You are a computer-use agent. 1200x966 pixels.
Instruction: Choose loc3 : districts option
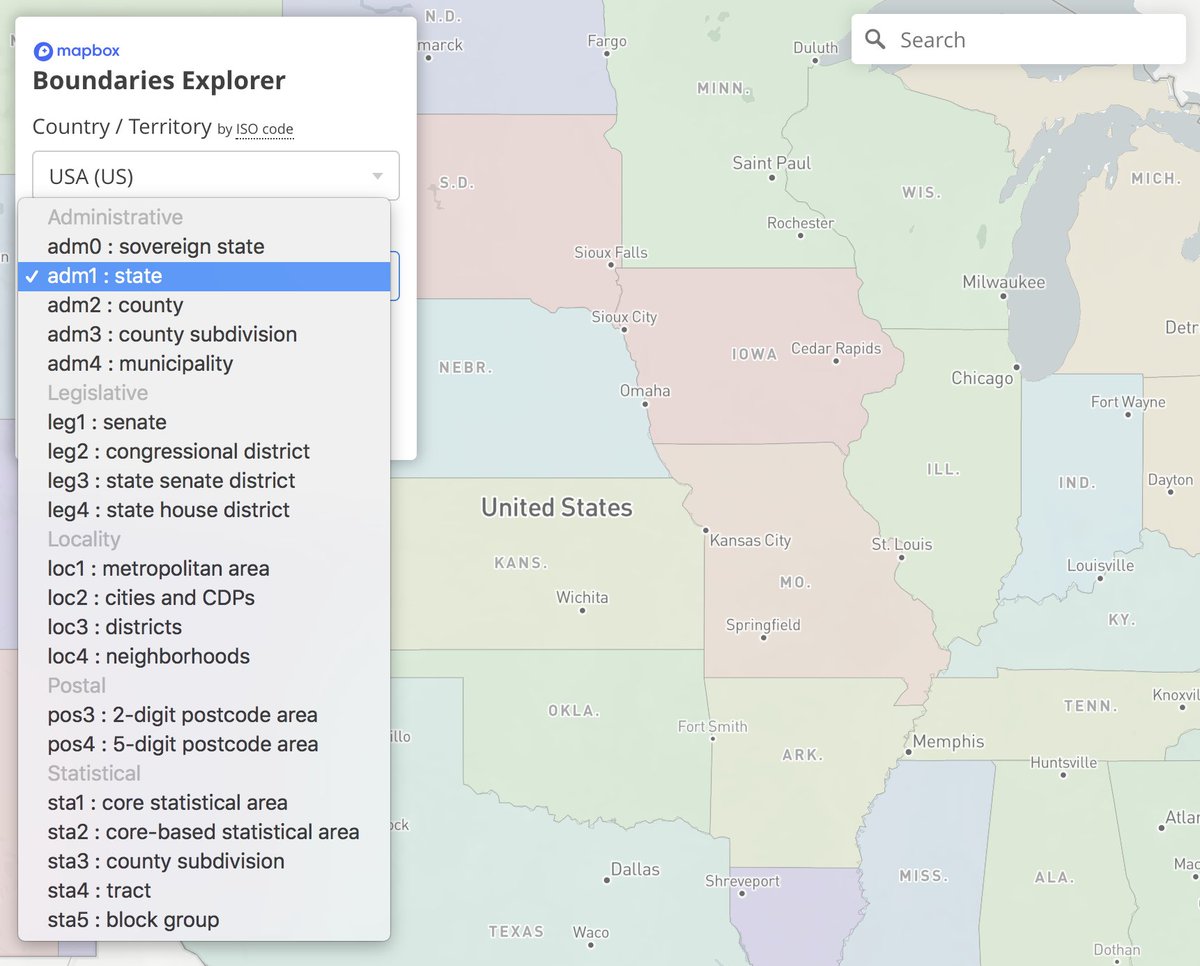pos(204,627)
